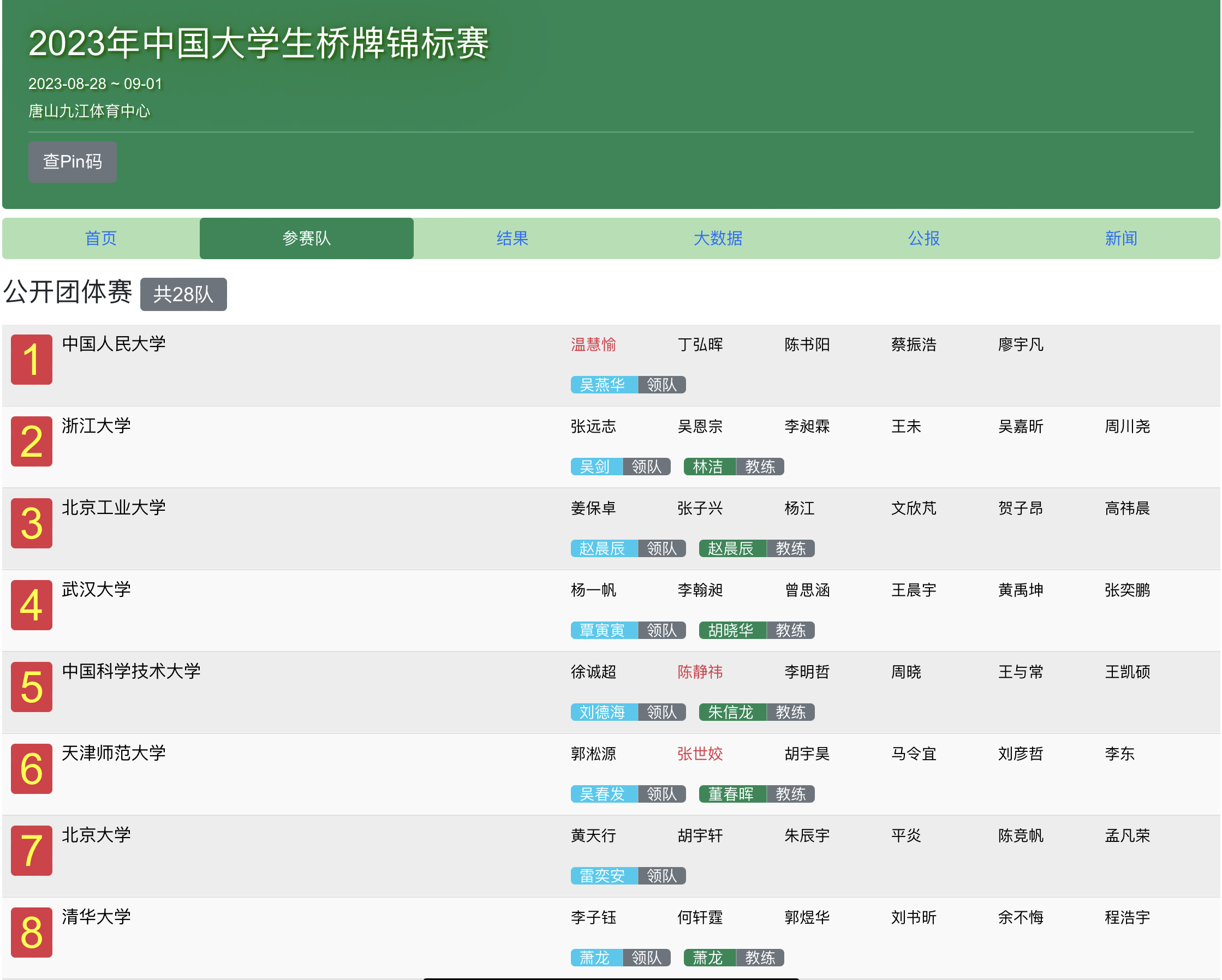Screen dimensions: 1222x980
Task: Click red team number 4 badge
Action: click(x=32, y=605)
